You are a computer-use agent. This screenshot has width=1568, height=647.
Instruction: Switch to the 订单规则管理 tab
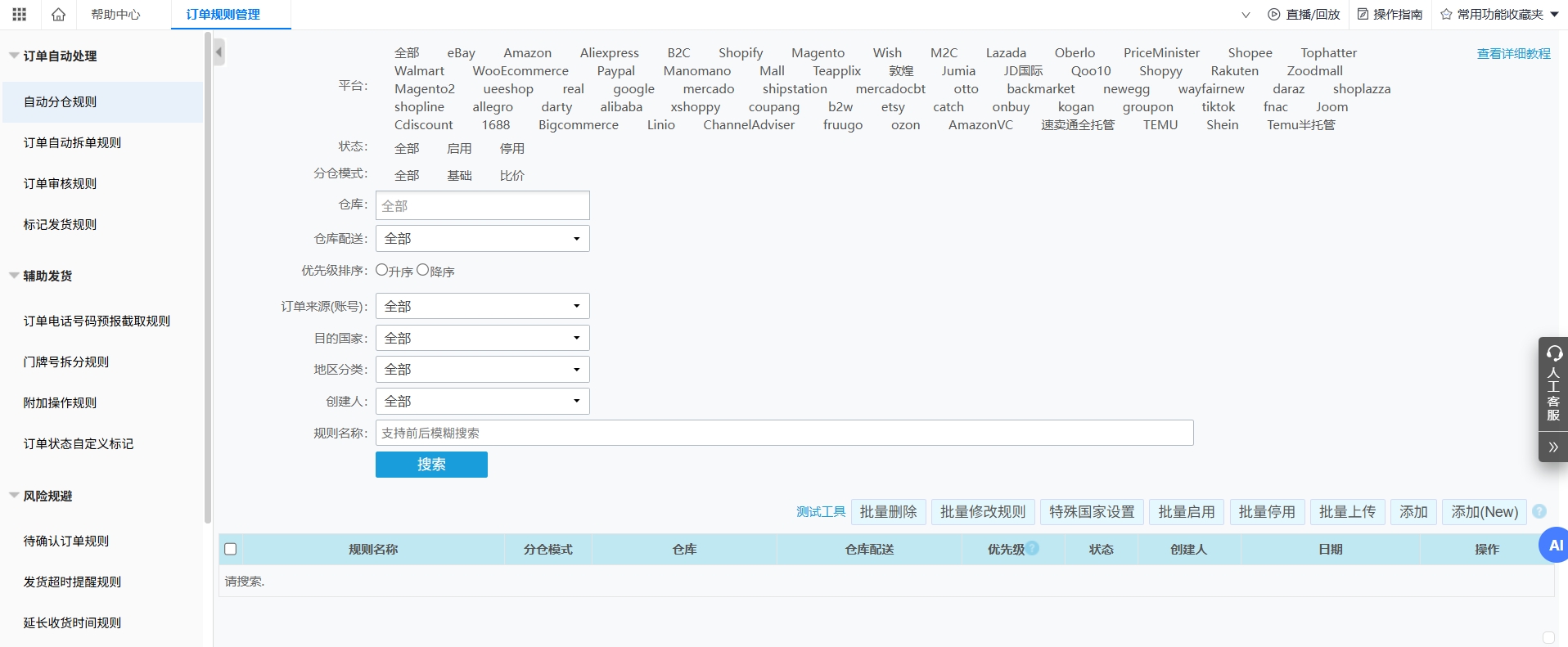pyautogui.click(x=223, y=15)
